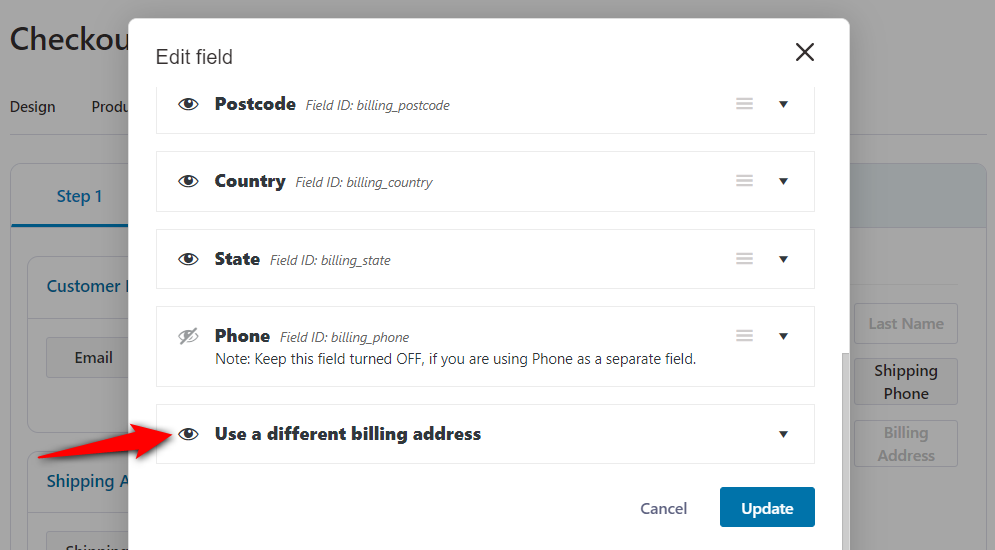
Task: Close the Edit field dialog
Action: pyautogui.click(x=805, y=52)
